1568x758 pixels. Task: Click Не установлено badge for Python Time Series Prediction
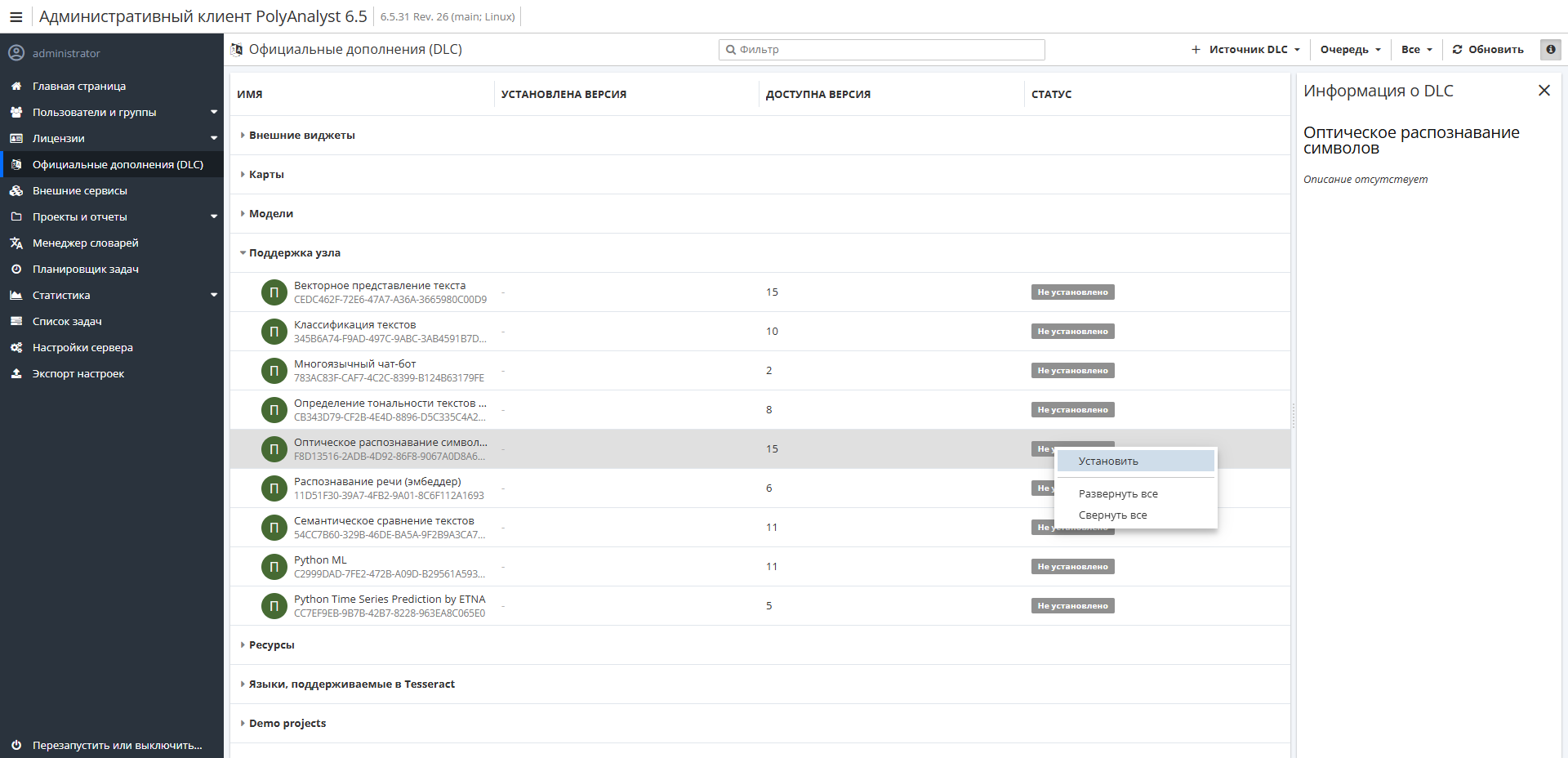click(1072, 606)
